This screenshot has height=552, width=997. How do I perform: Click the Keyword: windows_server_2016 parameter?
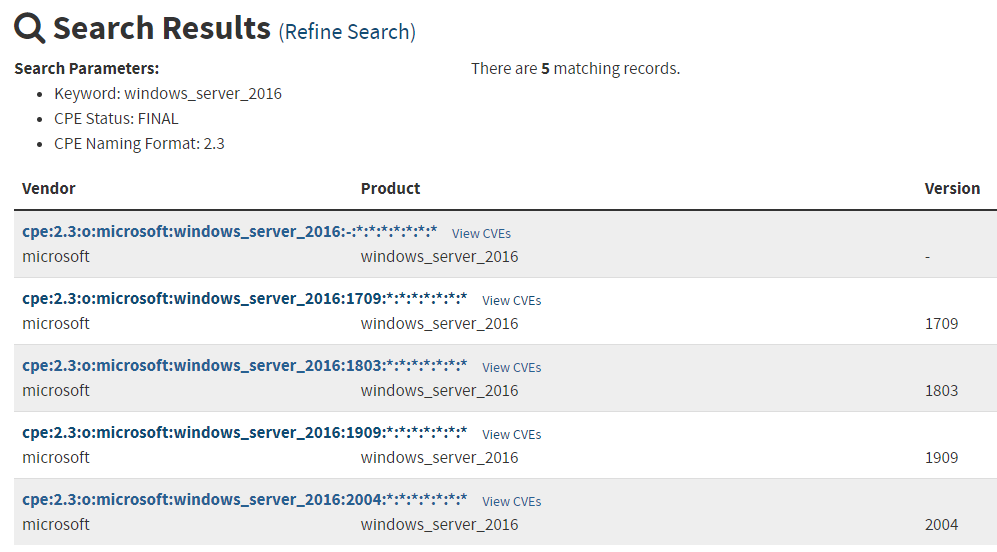point(168,94)
